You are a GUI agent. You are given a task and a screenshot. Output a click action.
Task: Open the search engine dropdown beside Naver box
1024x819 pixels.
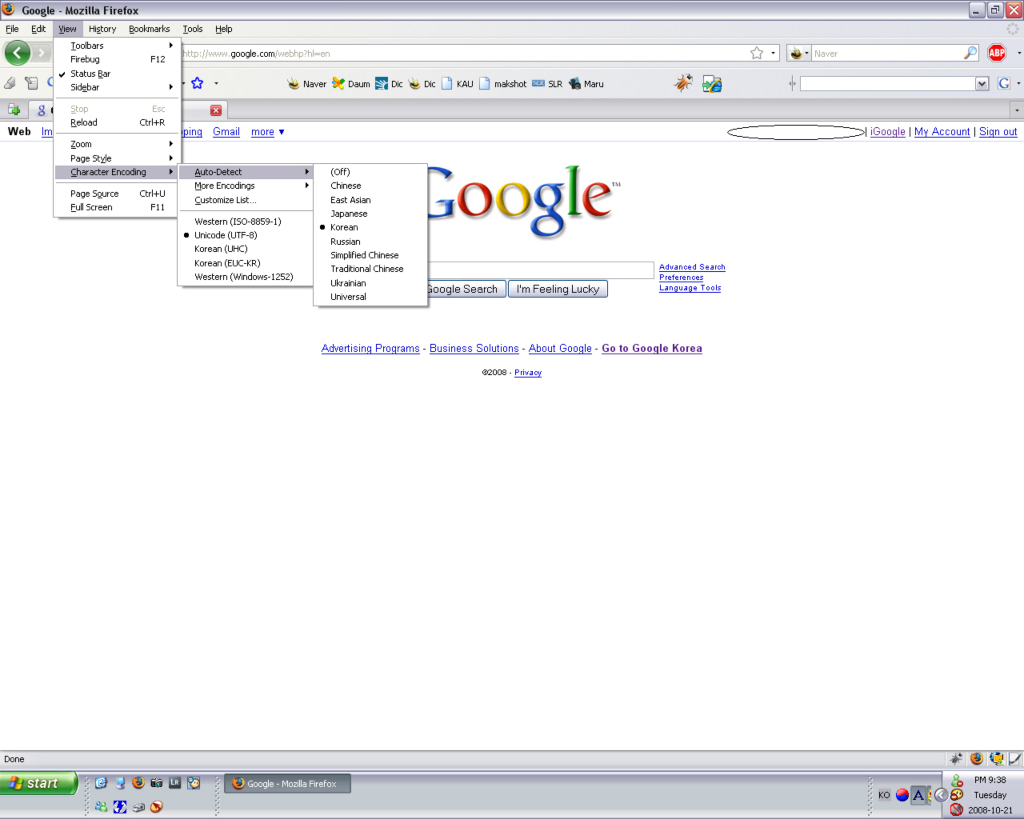798,54
